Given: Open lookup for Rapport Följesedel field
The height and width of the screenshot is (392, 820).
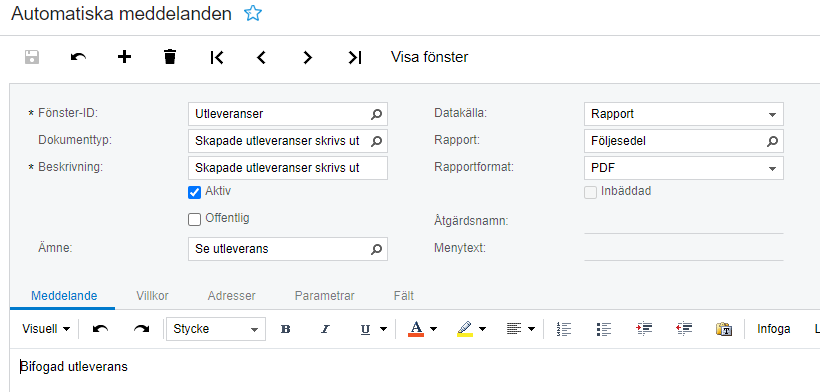Looking at the screenshot, I should coord(772,141).
